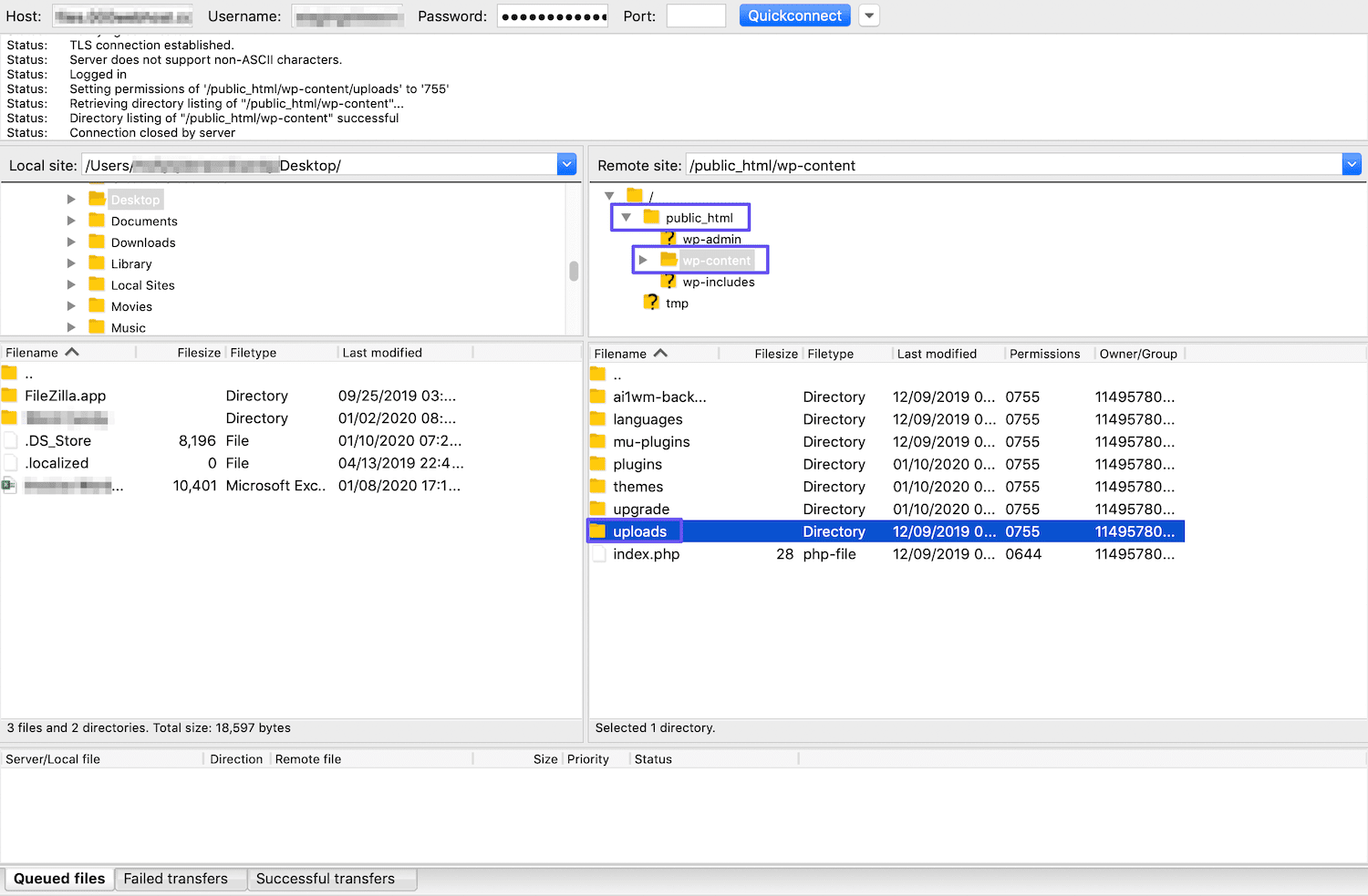The width and height of the screenshot is (1368, 896).
Task: Click the FileZilla.app folder icon
Action: (10, 396)
